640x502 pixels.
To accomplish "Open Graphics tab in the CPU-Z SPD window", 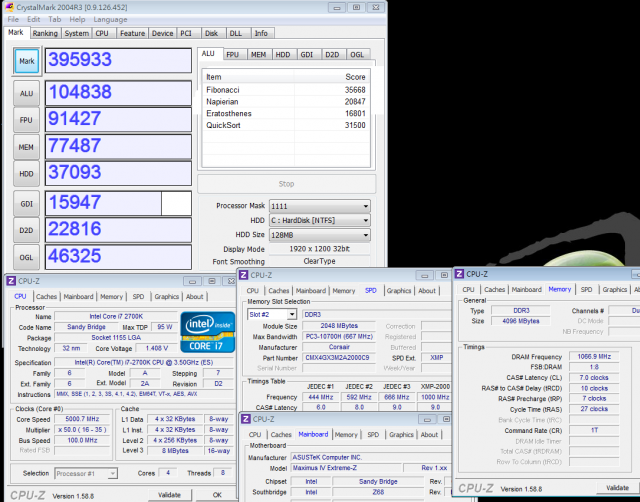I will click(x=399, y=291).
